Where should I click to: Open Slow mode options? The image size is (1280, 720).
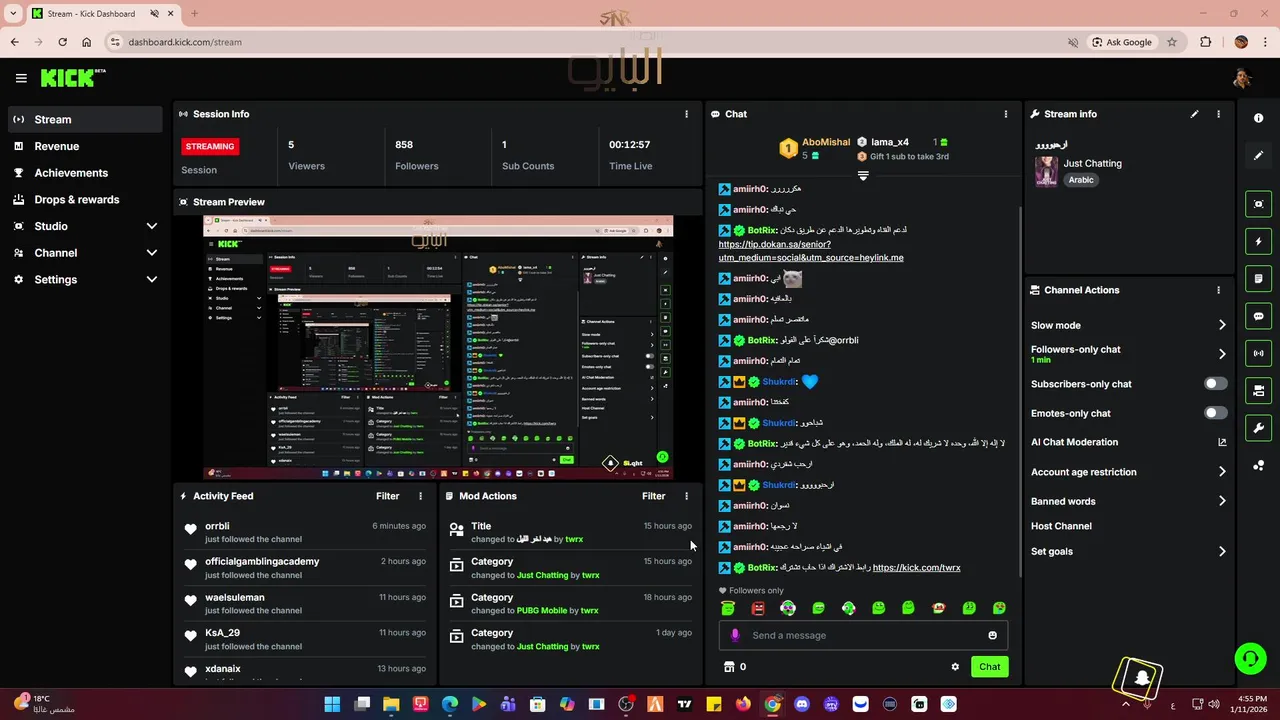[1129, 325]
